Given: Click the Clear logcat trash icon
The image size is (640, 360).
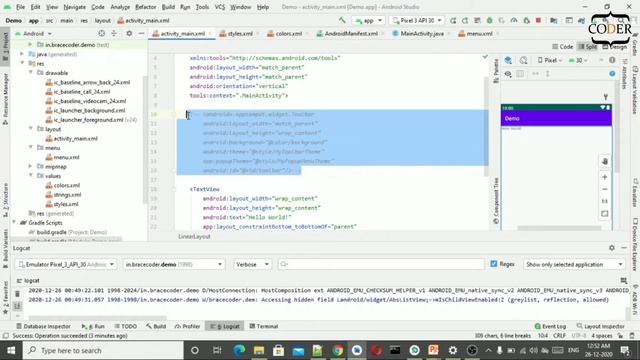Looking at the screenshot, I should pos(17,293).
